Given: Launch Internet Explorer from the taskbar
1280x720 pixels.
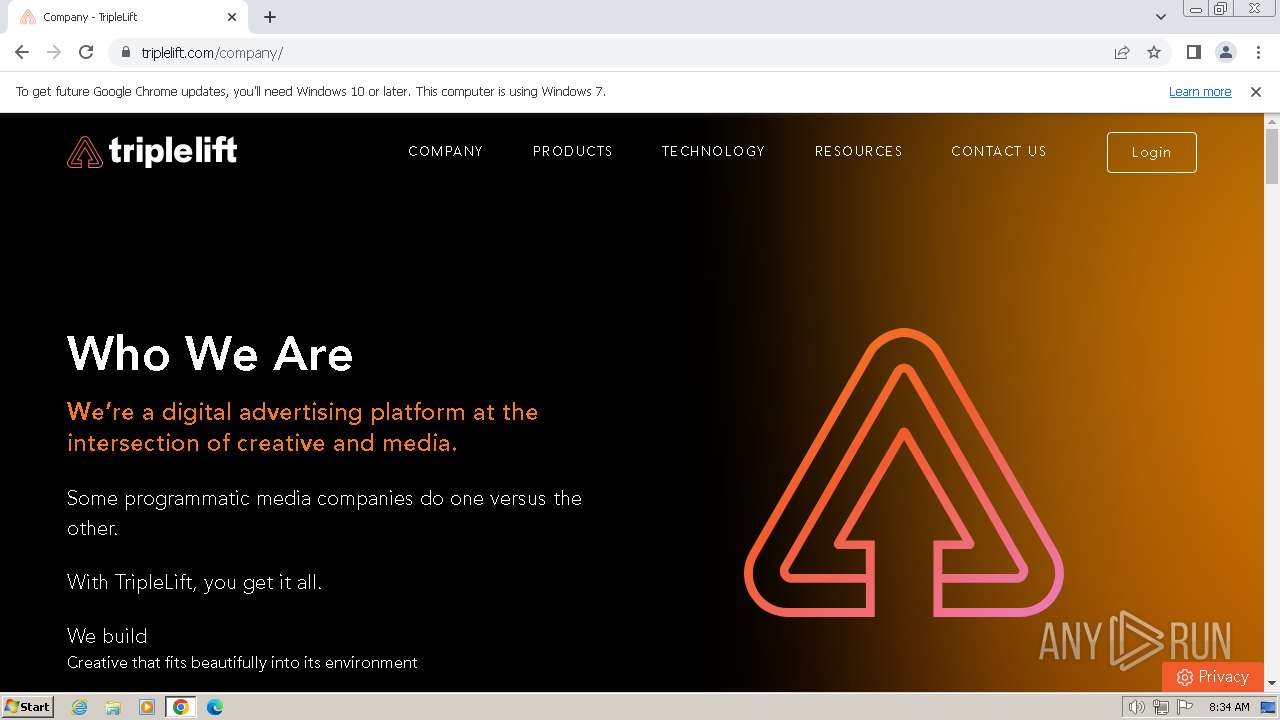Looking at the screenshot, I should click(x=80, y=707).
